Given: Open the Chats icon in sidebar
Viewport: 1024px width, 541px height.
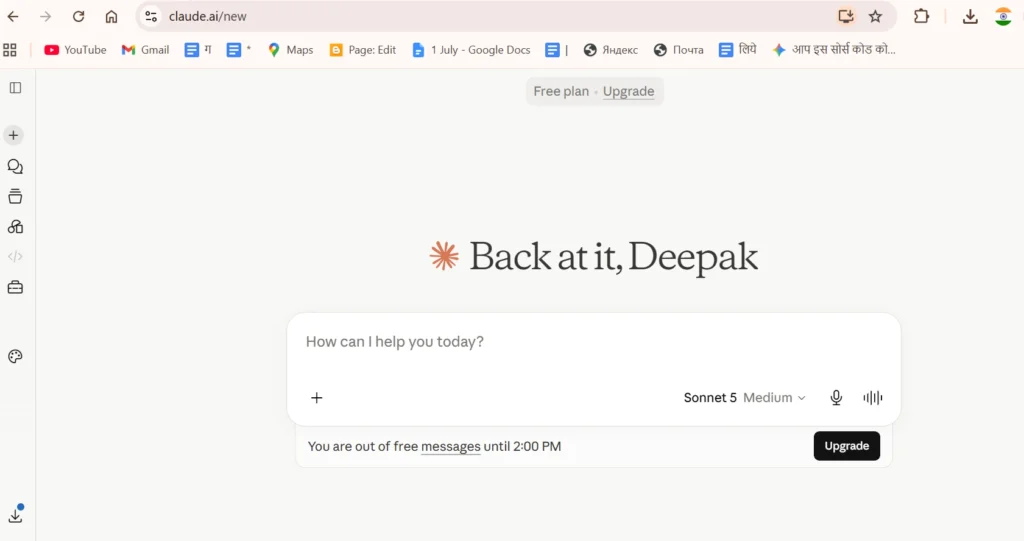Looking at the screenshot, I should click(x=15, y=167).
